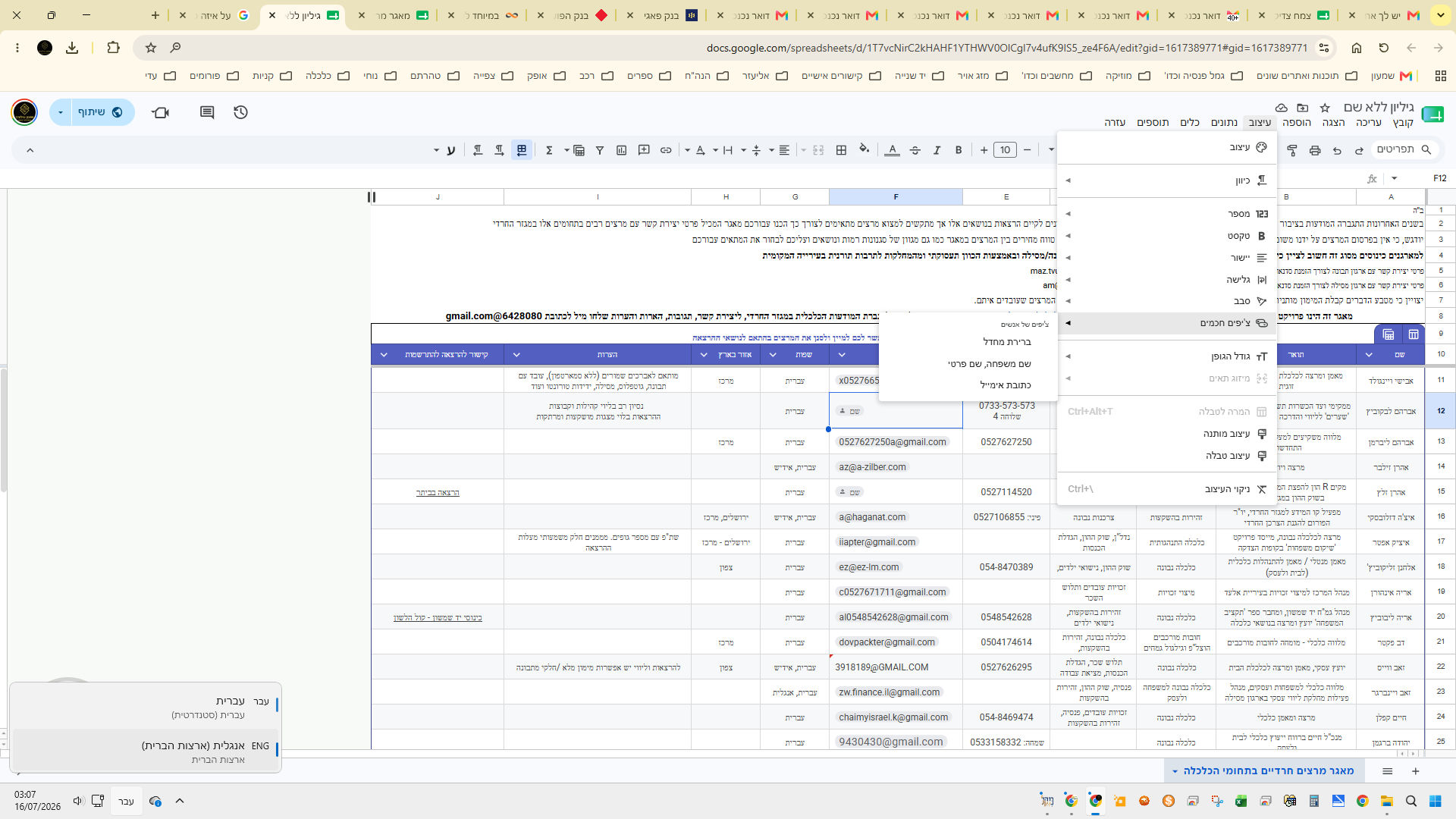Create a filter with funnel icon
The image size is (1456, 819).
(x=600, y=150)
